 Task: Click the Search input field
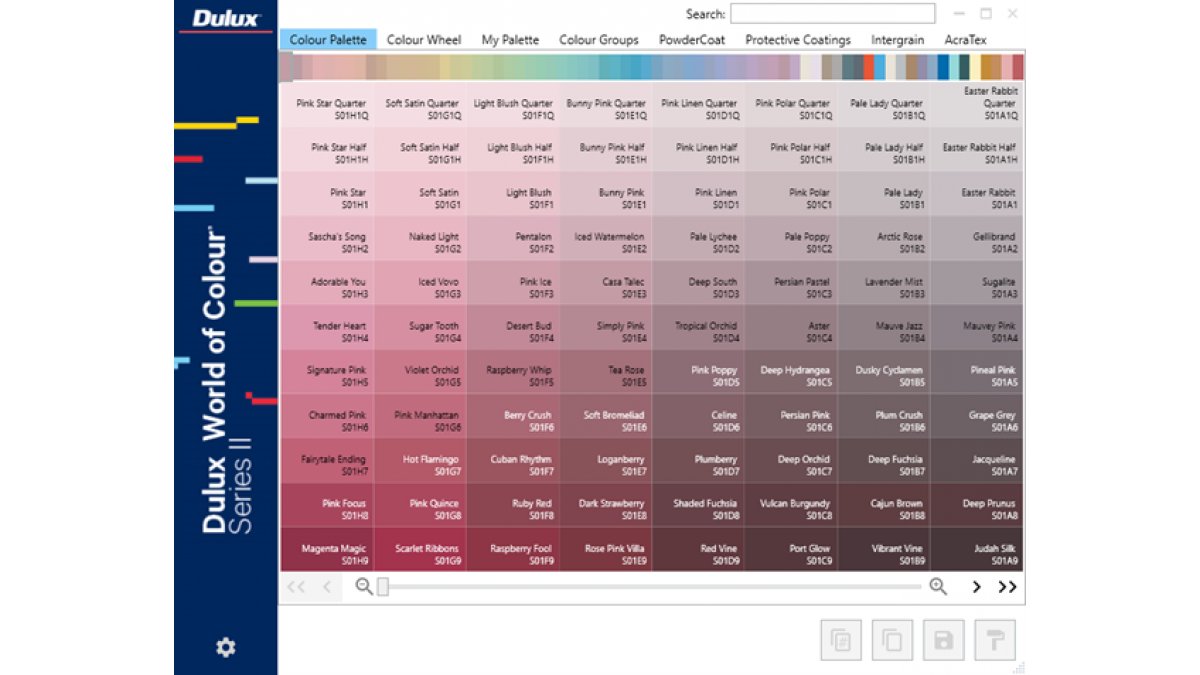tap(833, 14)
